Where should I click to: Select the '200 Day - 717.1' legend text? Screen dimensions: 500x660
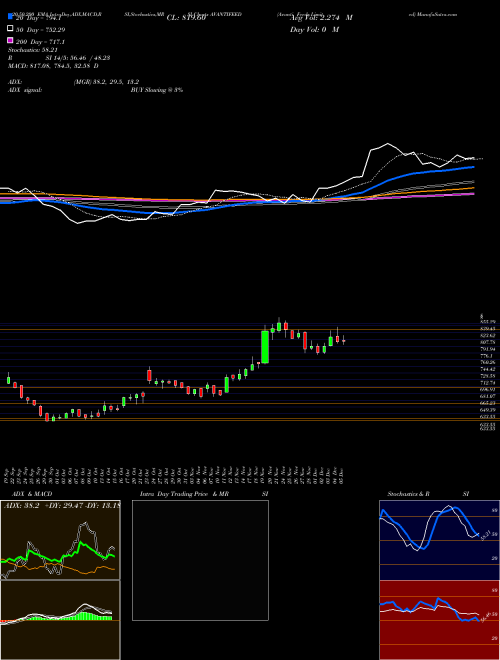(41, 42)
